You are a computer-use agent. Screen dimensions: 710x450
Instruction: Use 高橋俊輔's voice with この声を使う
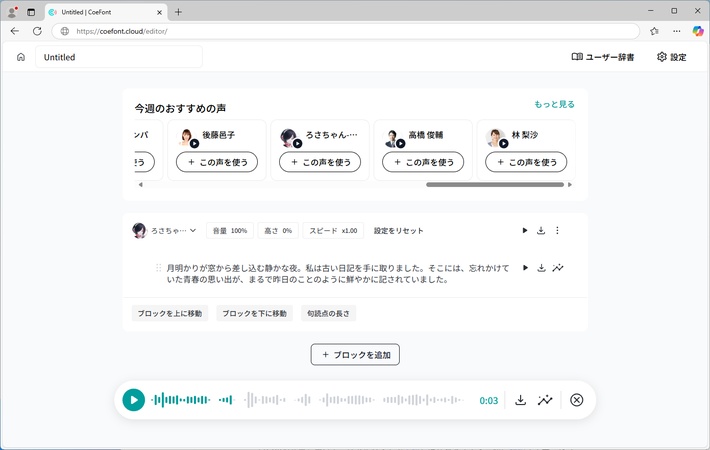423,162
